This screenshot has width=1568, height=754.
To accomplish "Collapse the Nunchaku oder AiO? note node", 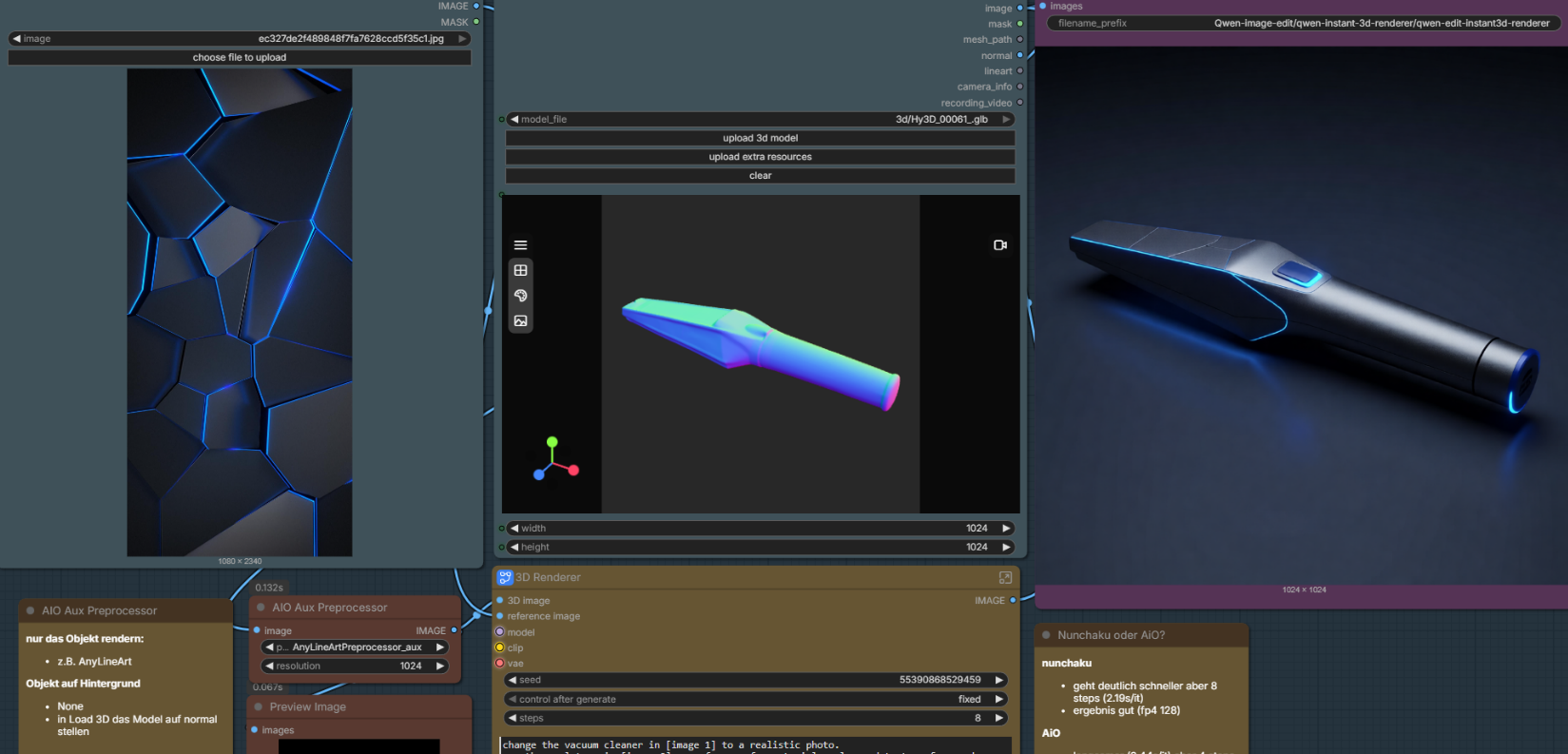I will click(1047, 635).
